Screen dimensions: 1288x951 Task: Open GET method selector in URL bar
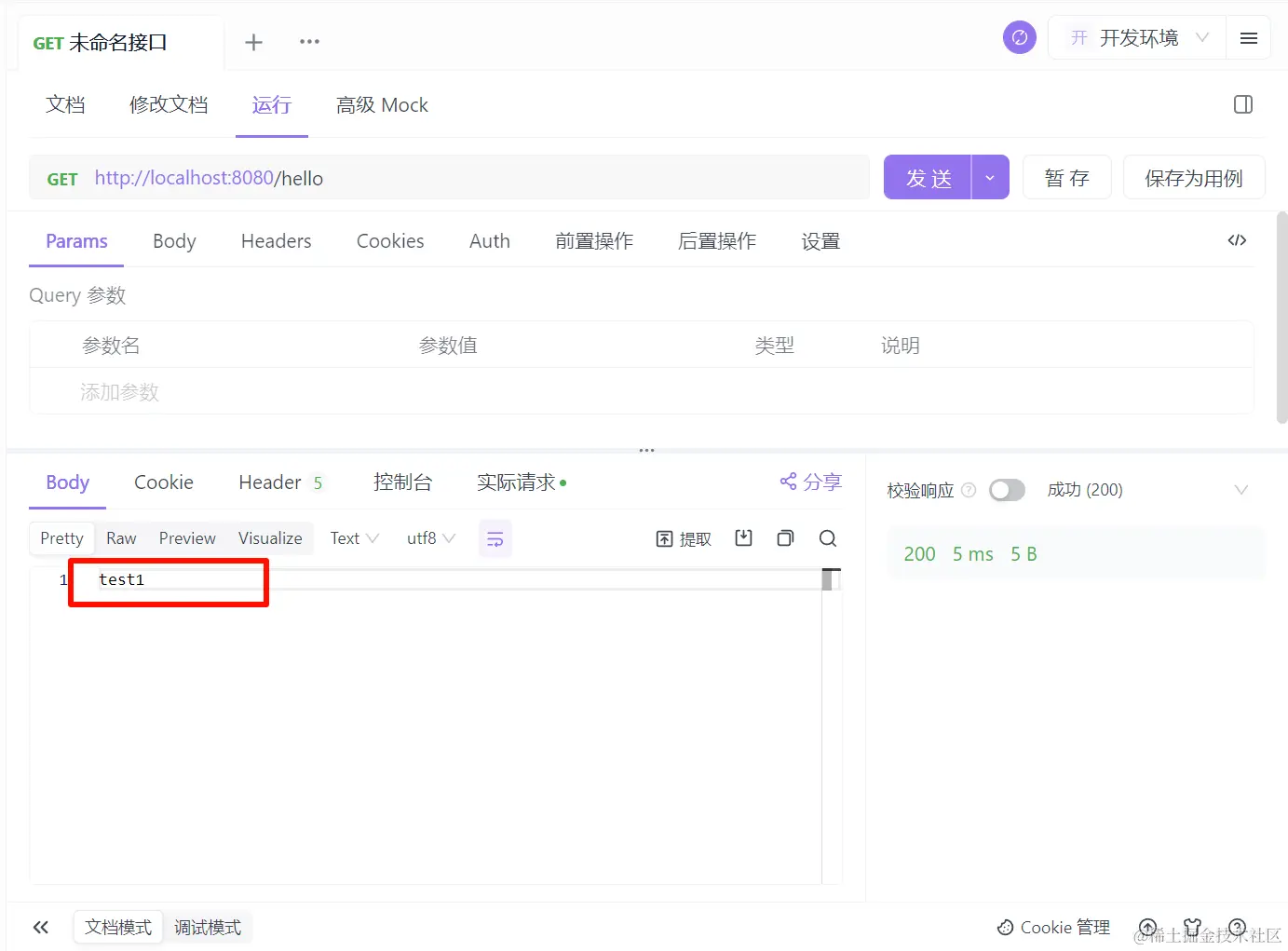[x=62, y=179]
